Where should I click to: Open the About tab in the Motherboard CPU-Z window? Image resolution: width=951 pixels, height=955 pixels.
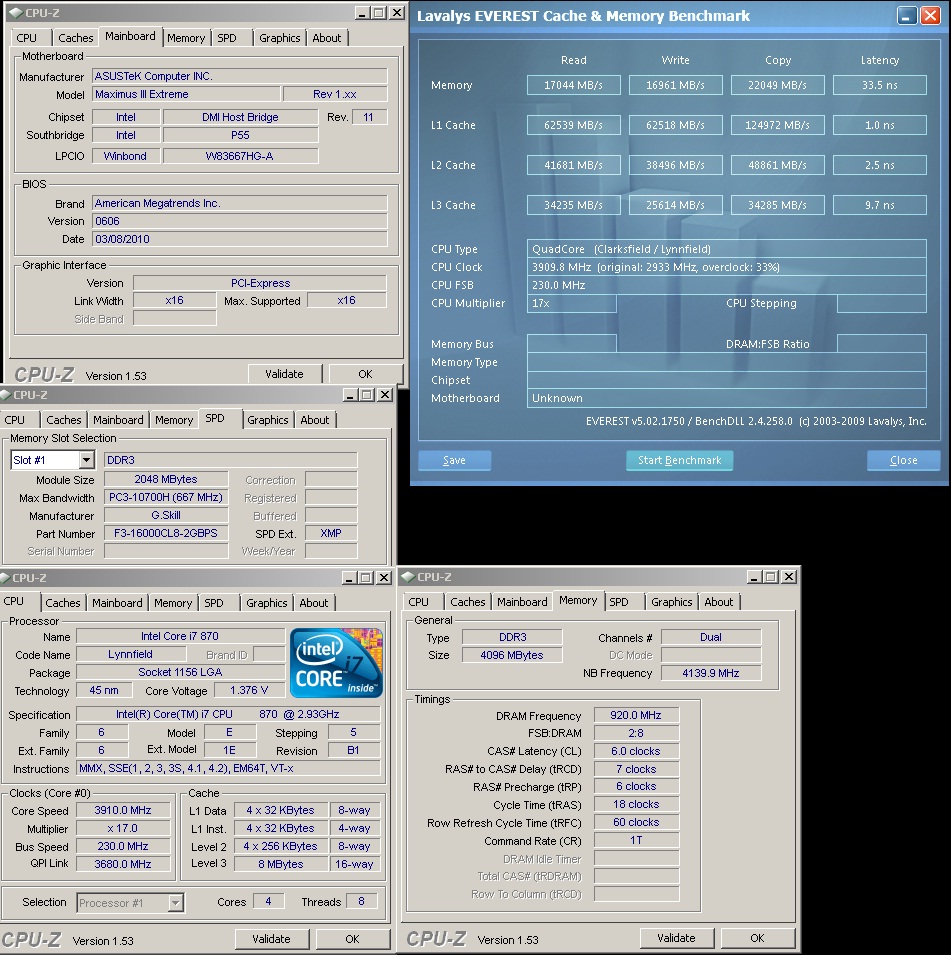pyautogui.click(x=327, y=38)
